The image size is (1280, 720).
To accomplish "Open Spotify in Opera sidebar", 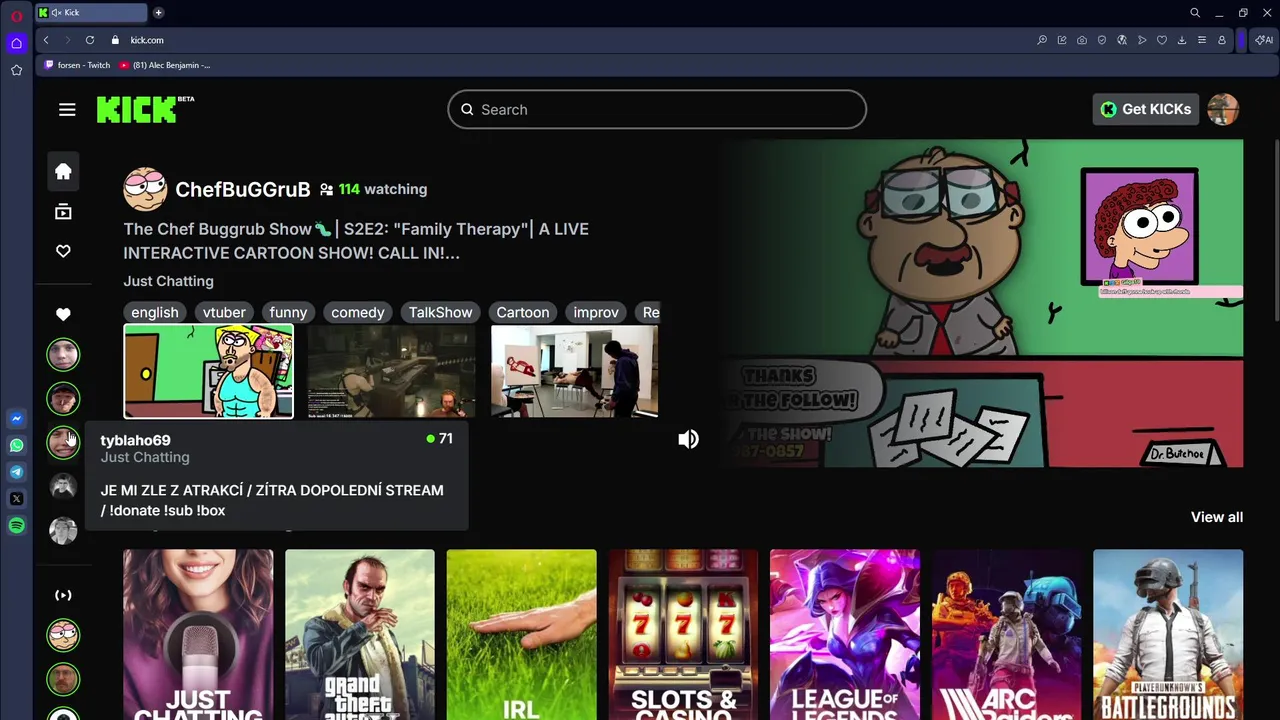I will (x=16, y=525).
